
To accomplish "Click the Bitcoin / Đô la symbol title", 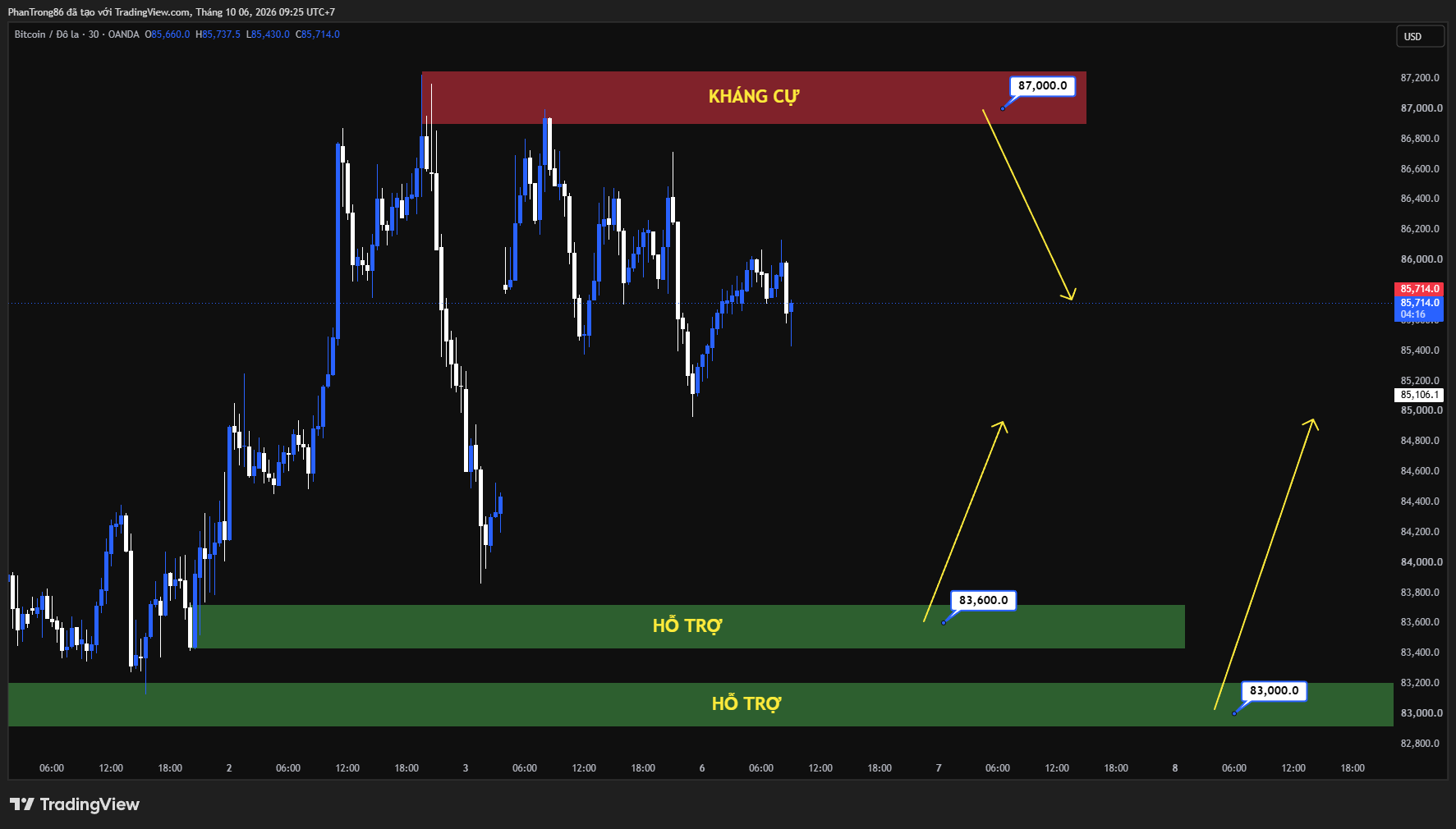I will (x=47, y=34).
